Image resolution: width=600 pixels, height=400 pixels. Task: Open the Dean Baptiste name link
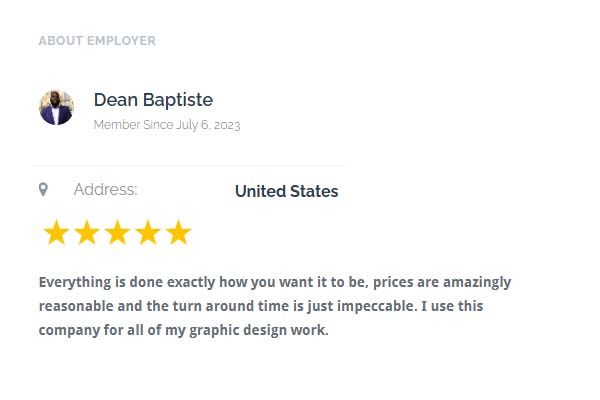tap(153, 100)
